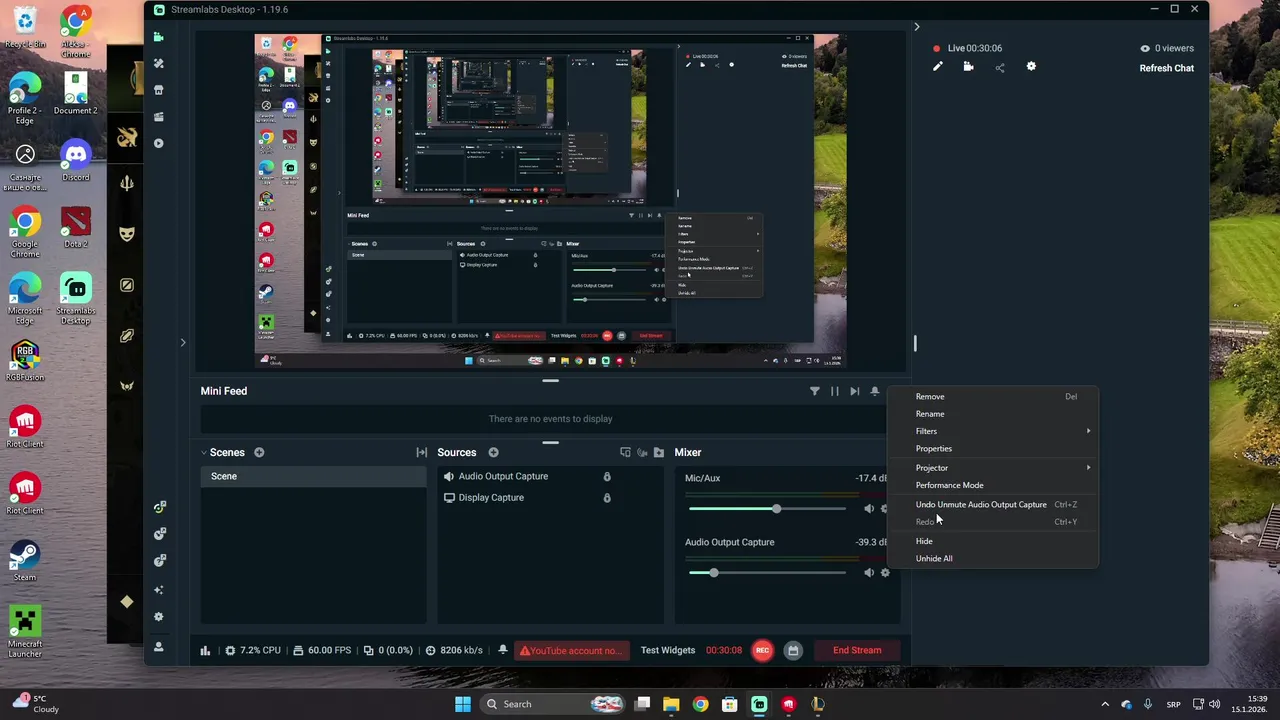
Task: Toggle viewer count eye icon
Action: click(x=1145, y=48)
